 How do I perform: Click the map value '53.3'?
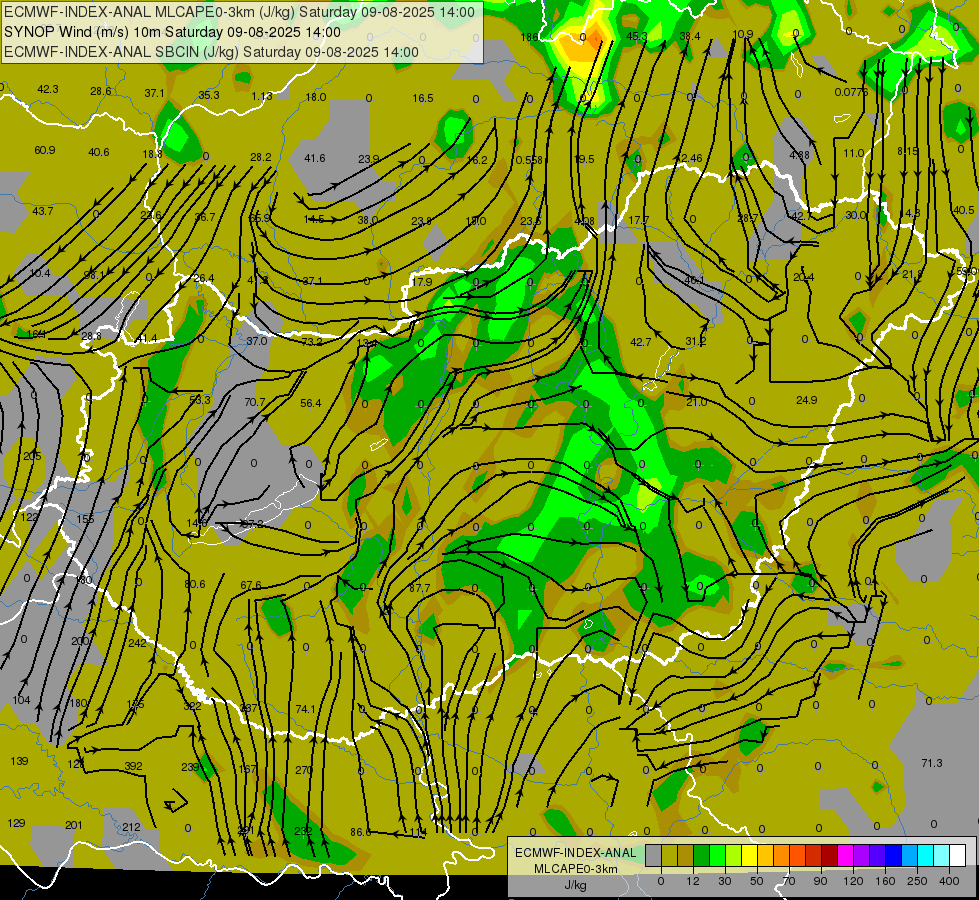[200, 400]
